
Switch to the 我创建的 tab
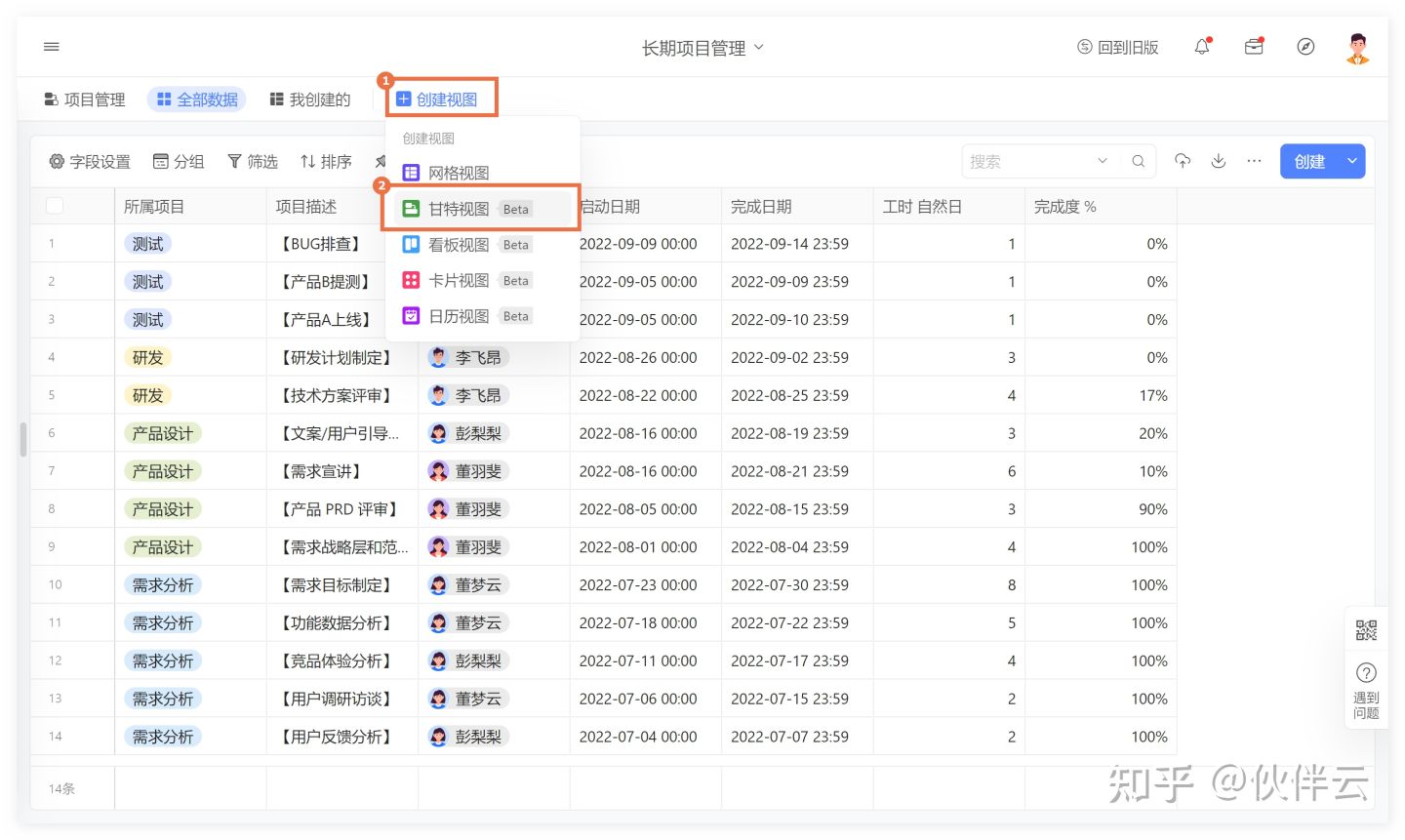click(x=310, y=100)
